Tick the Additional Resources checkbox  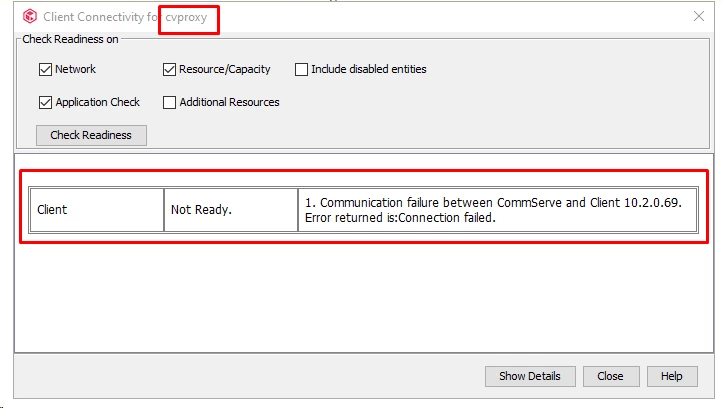(170, 102)
